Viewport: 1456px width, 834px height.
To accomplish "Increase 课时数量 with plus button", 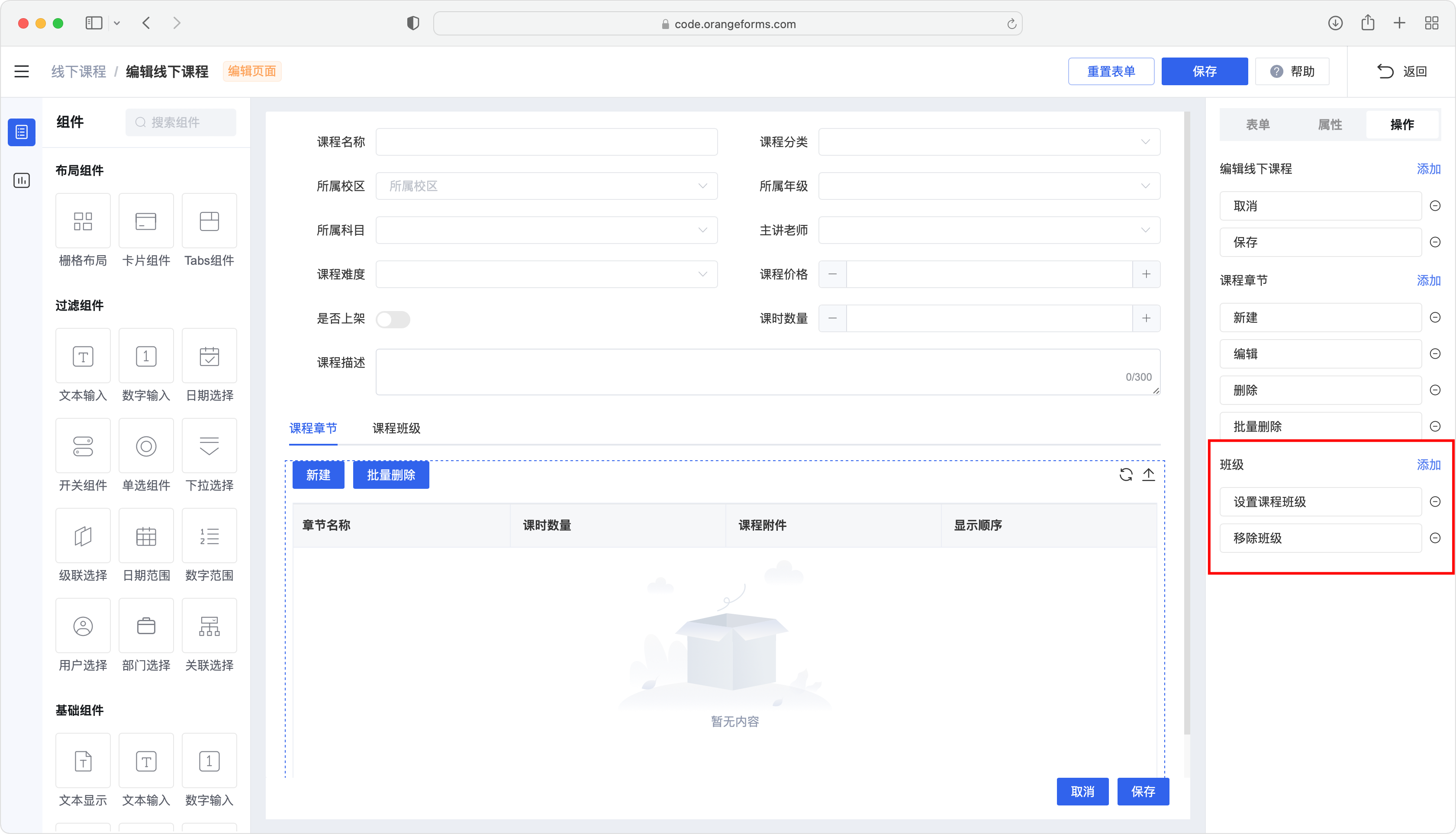I will point(1147,318).
